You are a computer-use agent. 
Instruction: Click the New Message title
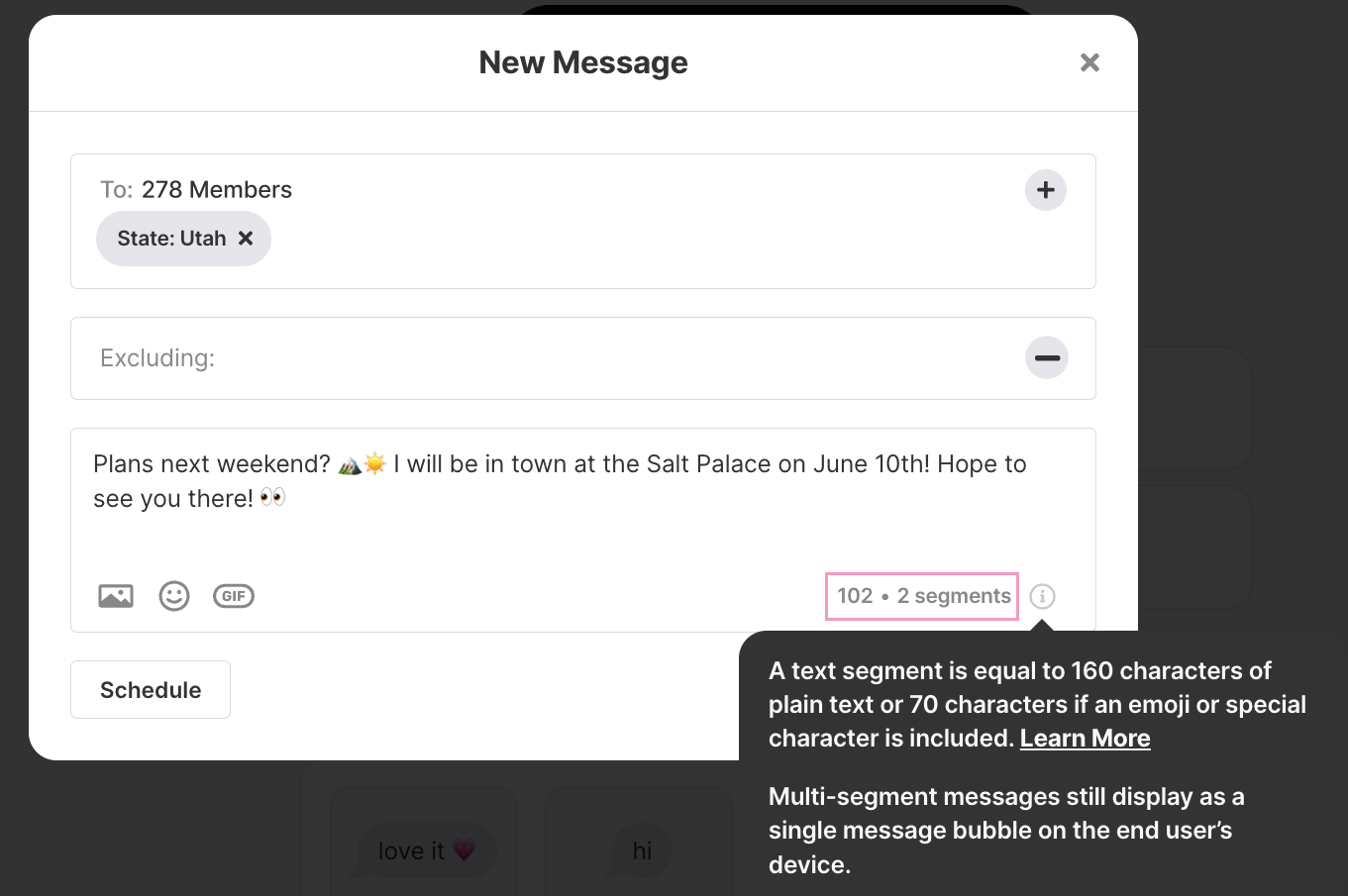[x=583, y=62]
